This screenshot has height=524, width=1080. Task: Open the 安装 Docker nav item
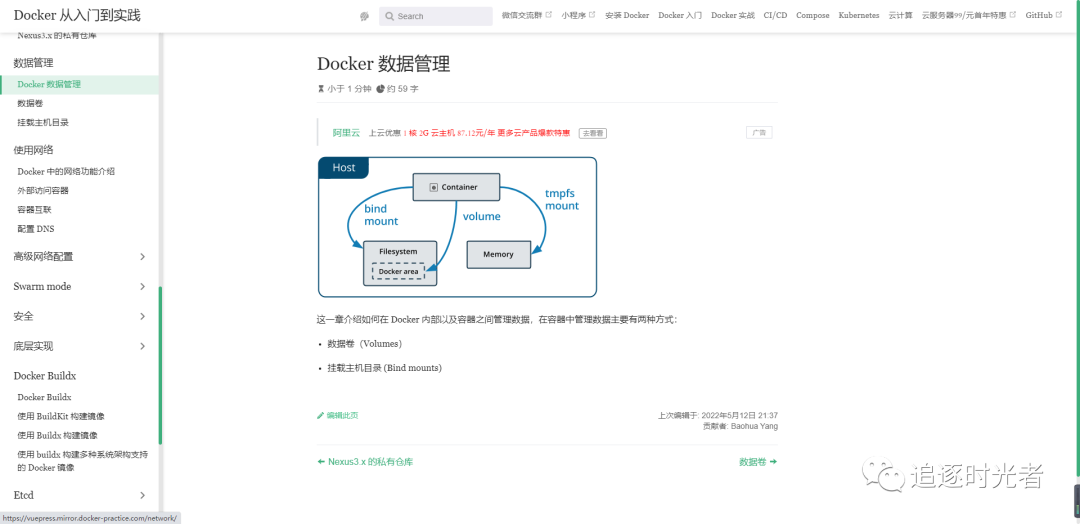[627, 15]
